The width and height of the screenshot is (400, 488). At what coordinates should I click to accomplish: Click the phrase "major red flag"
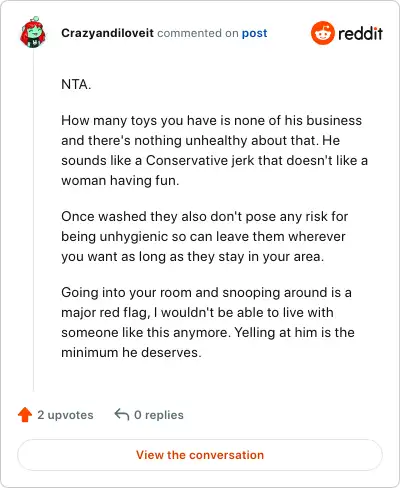[x=104, y=313]
